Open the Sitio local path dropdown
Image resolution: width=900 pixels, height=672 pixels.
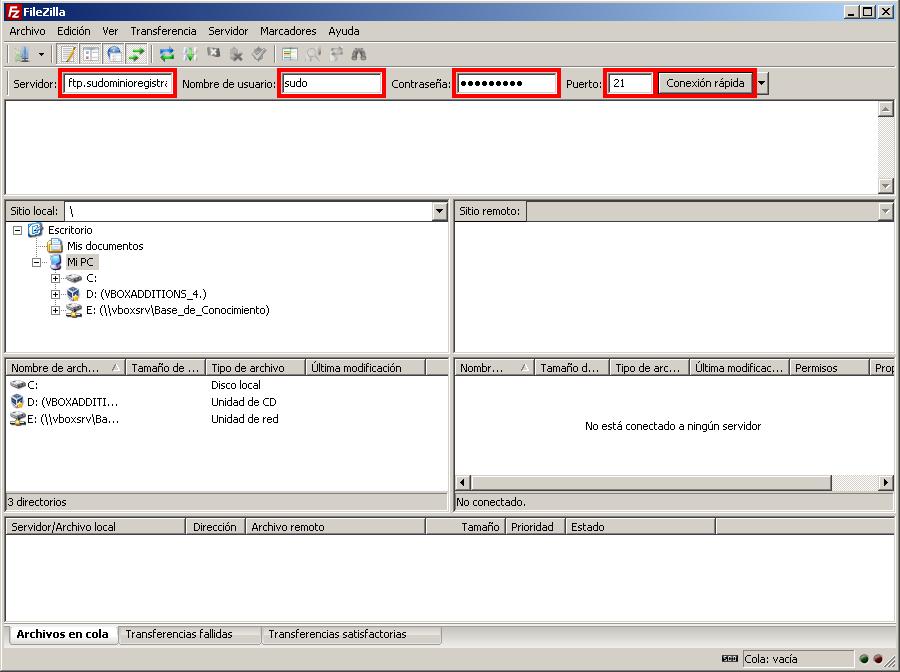439,211
